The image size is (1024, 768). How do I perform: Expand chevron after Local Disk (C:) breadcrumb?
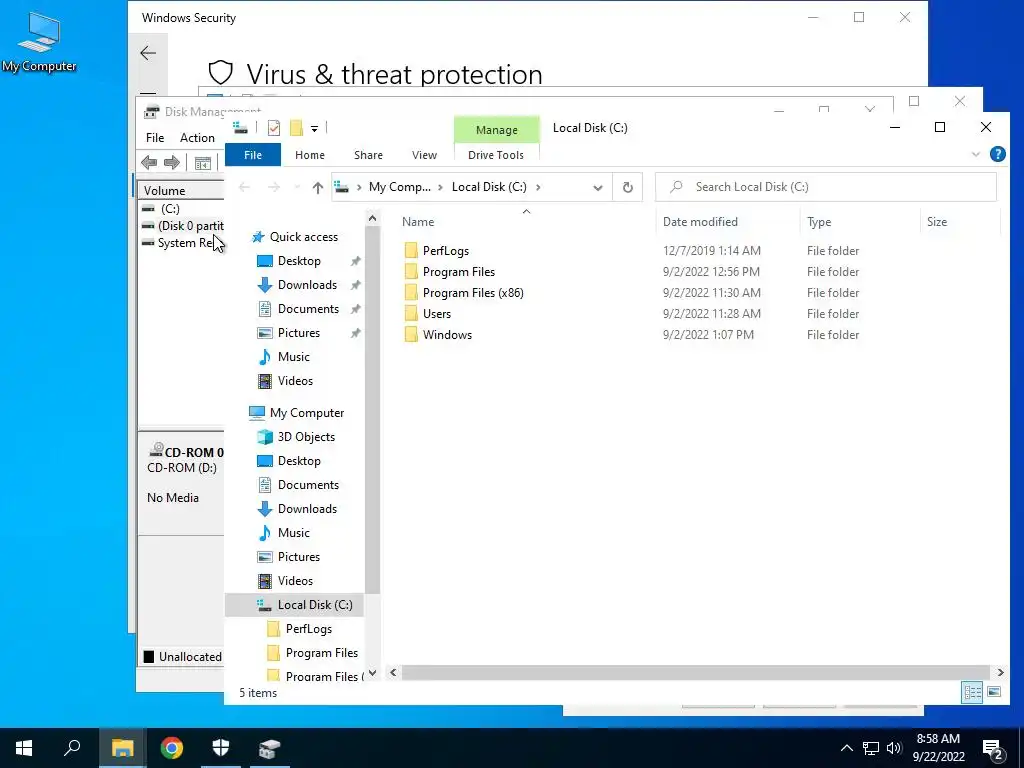click(538, 187)
